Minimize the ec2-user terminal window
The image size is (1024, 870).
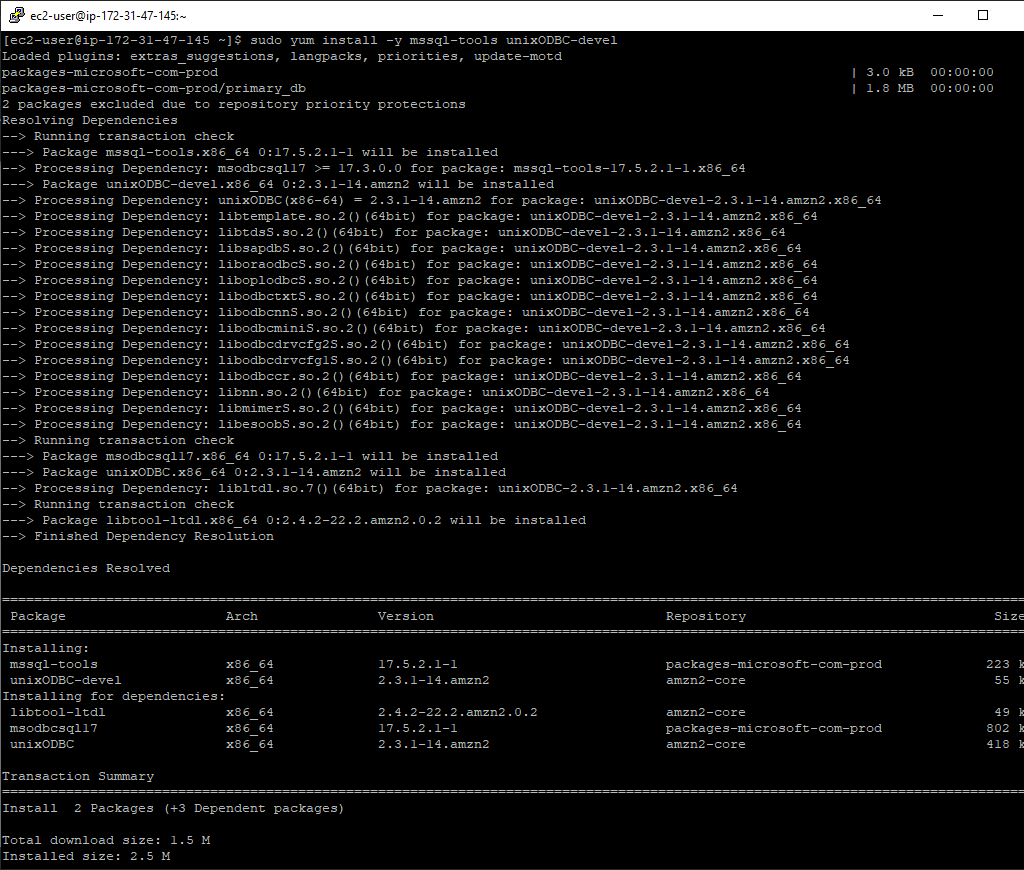tap(938, 15)
